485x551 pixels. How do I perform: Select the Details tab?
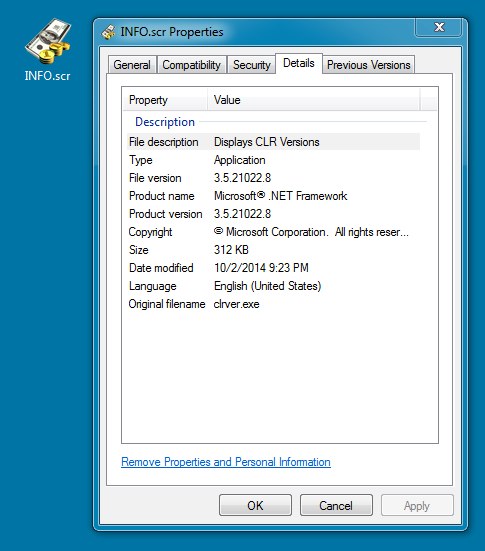coord(299,63)
